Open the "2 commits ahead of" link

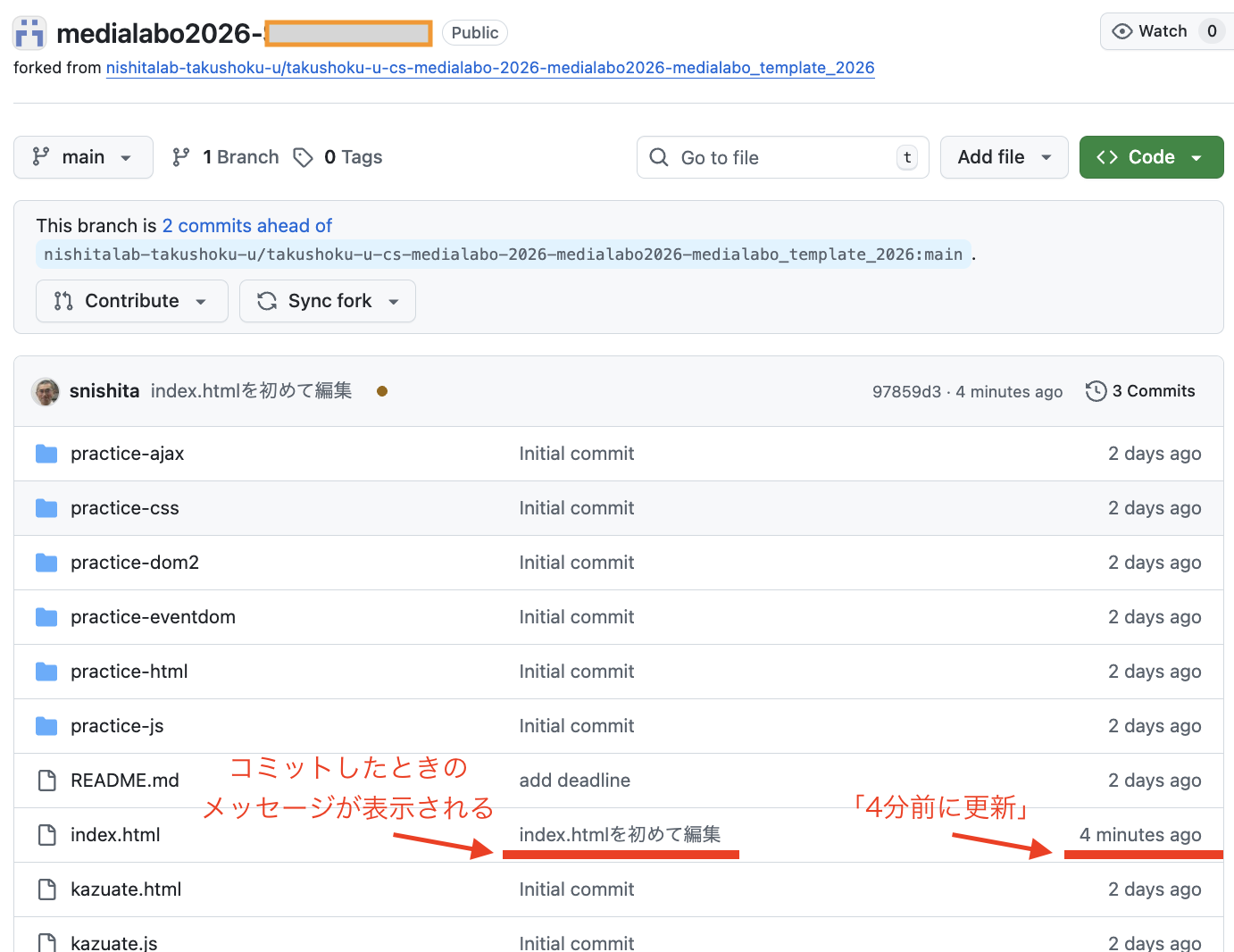[247, 225]
